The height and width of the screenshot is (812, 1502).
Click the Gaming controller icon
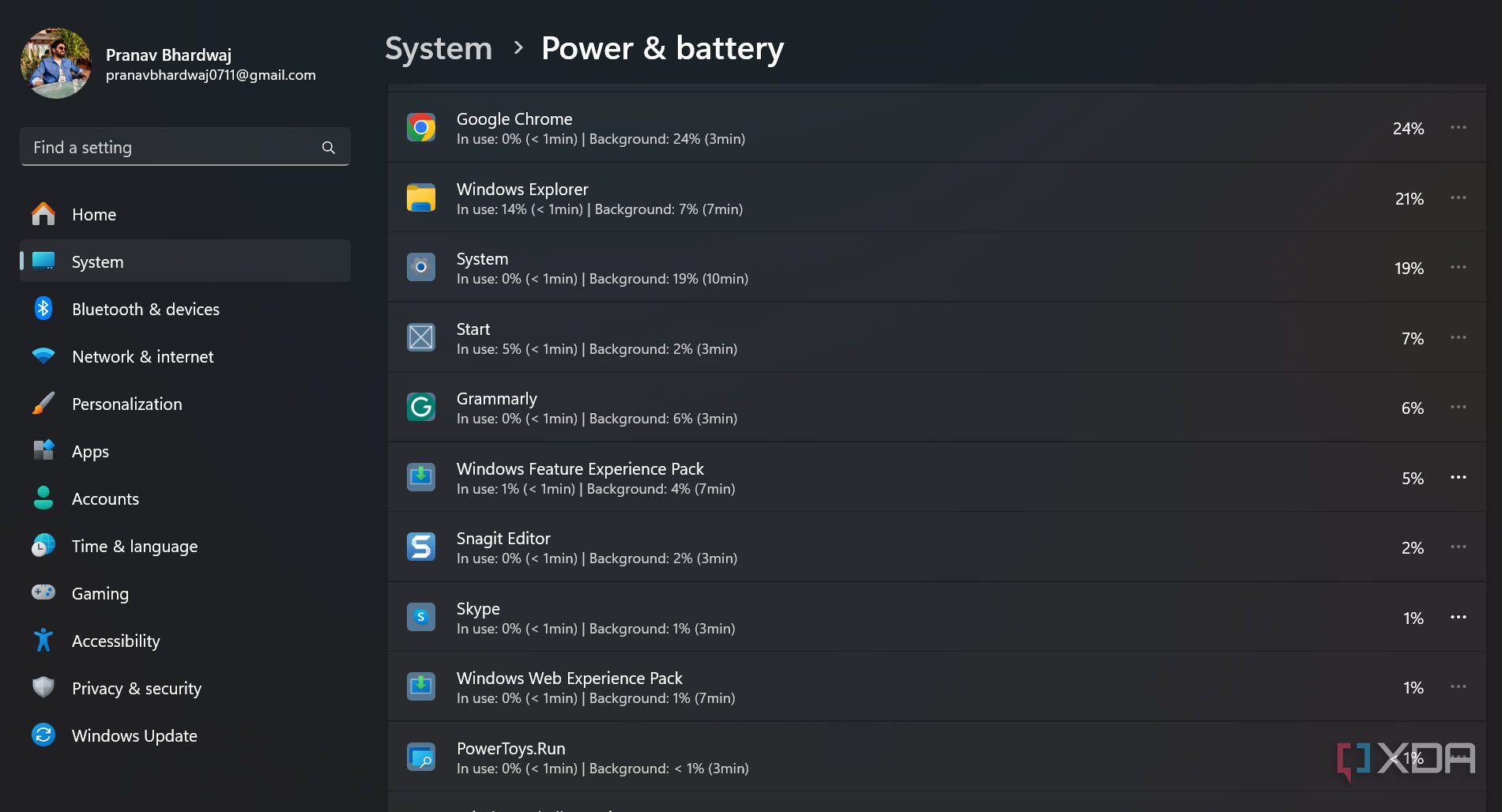coord(43,592)
